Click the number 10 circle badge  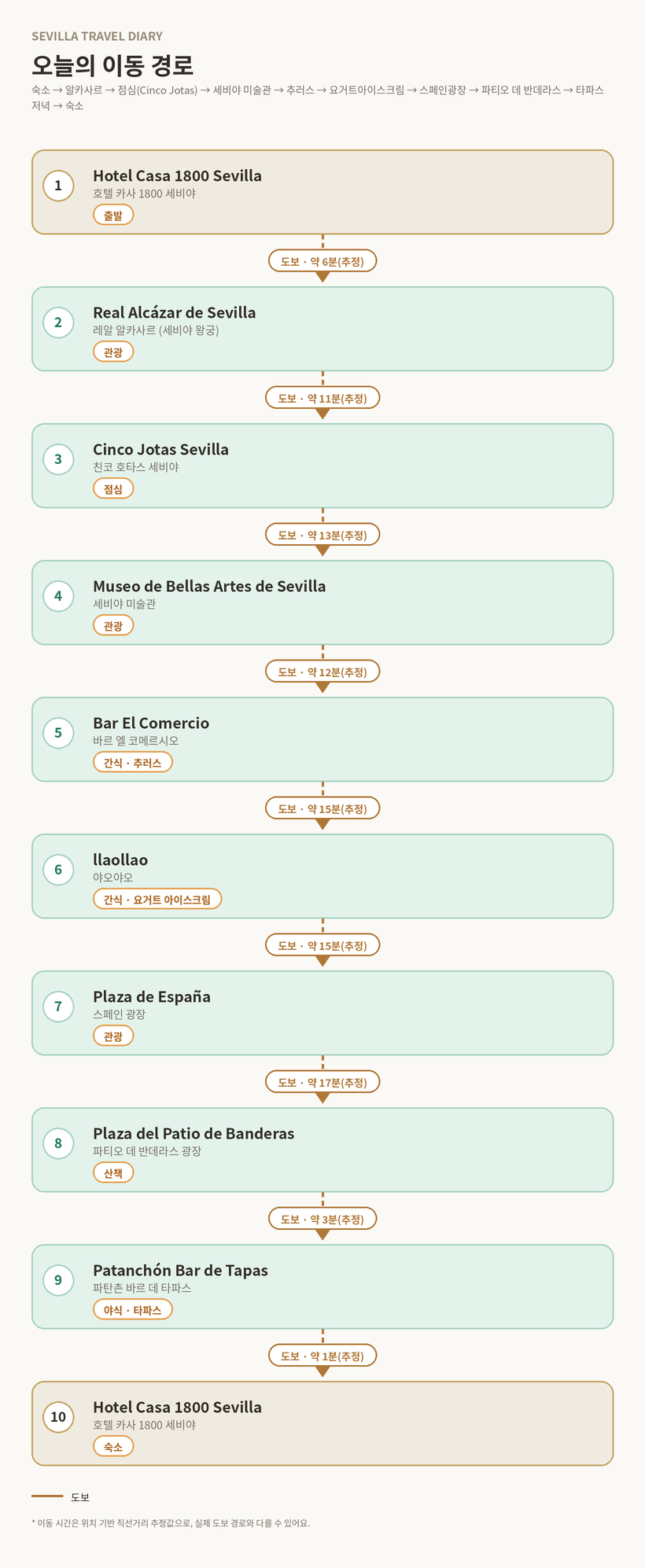point(58,1417)
